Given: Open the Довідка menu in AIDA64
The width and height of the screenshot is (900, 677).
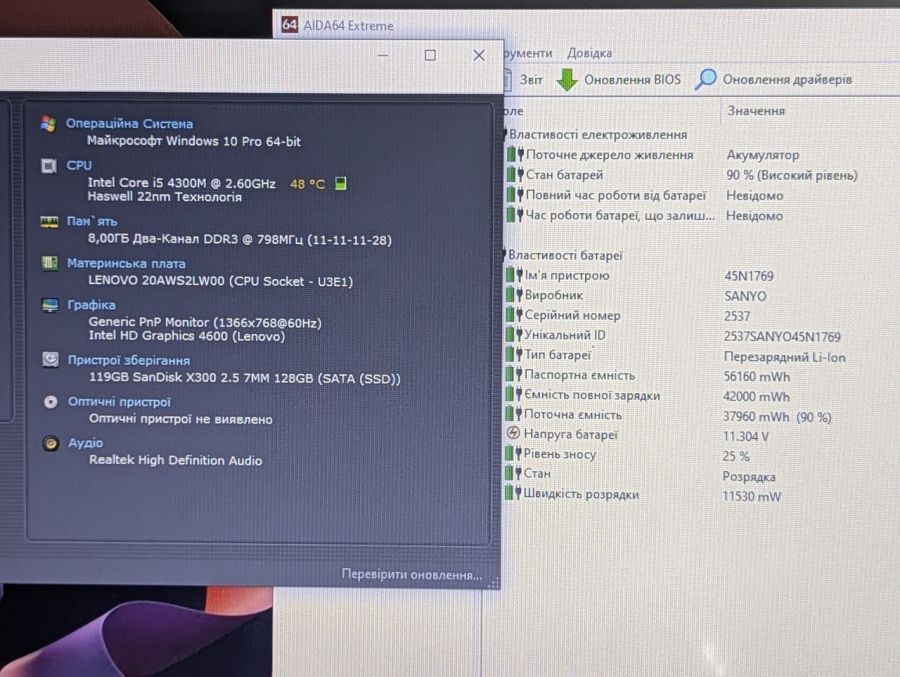Looking at the screenshot, I should [589, 53].
